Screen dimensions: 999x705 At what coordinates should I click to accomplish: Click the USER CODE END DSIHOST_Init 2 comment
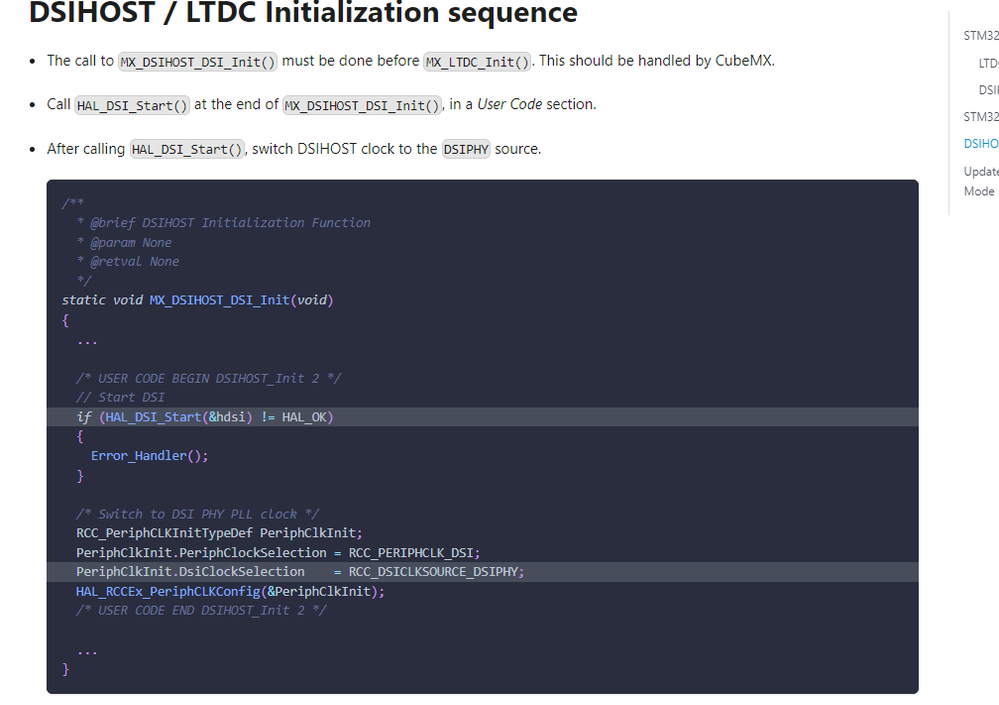(200, 610)
